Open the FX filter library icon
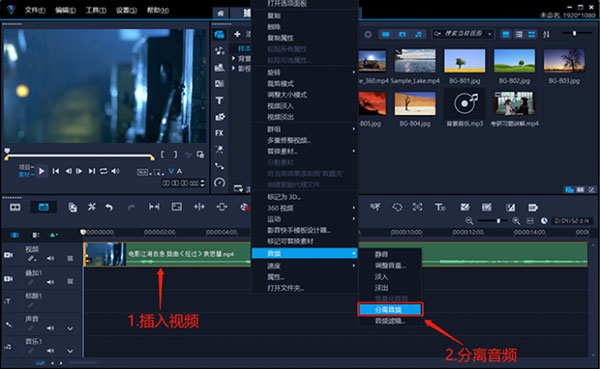Screen dimensions: 600x369 (x=219, y=133)
